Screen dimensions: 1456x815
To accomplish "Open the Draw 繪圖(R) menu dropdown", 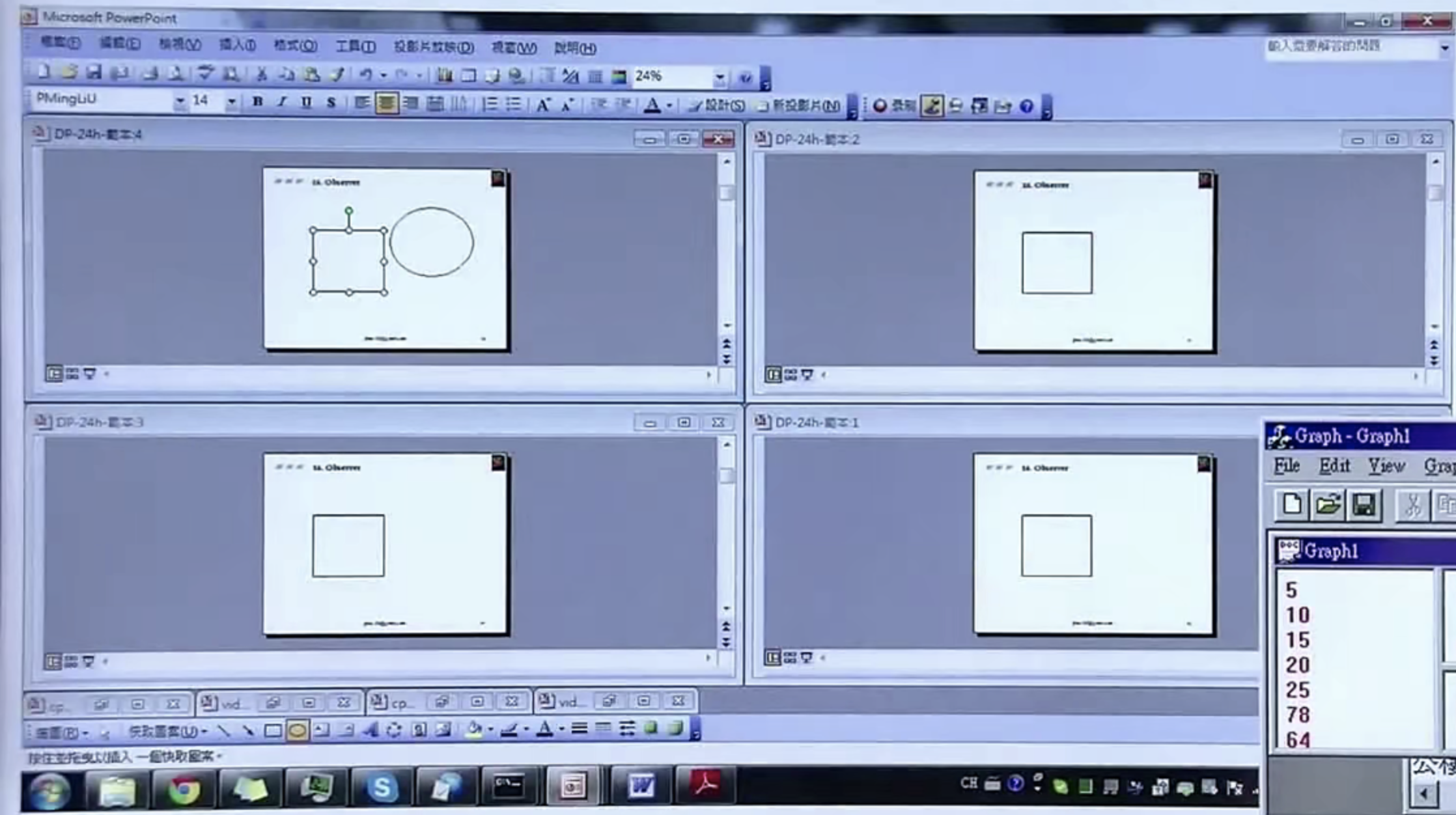I will (62, 733).
